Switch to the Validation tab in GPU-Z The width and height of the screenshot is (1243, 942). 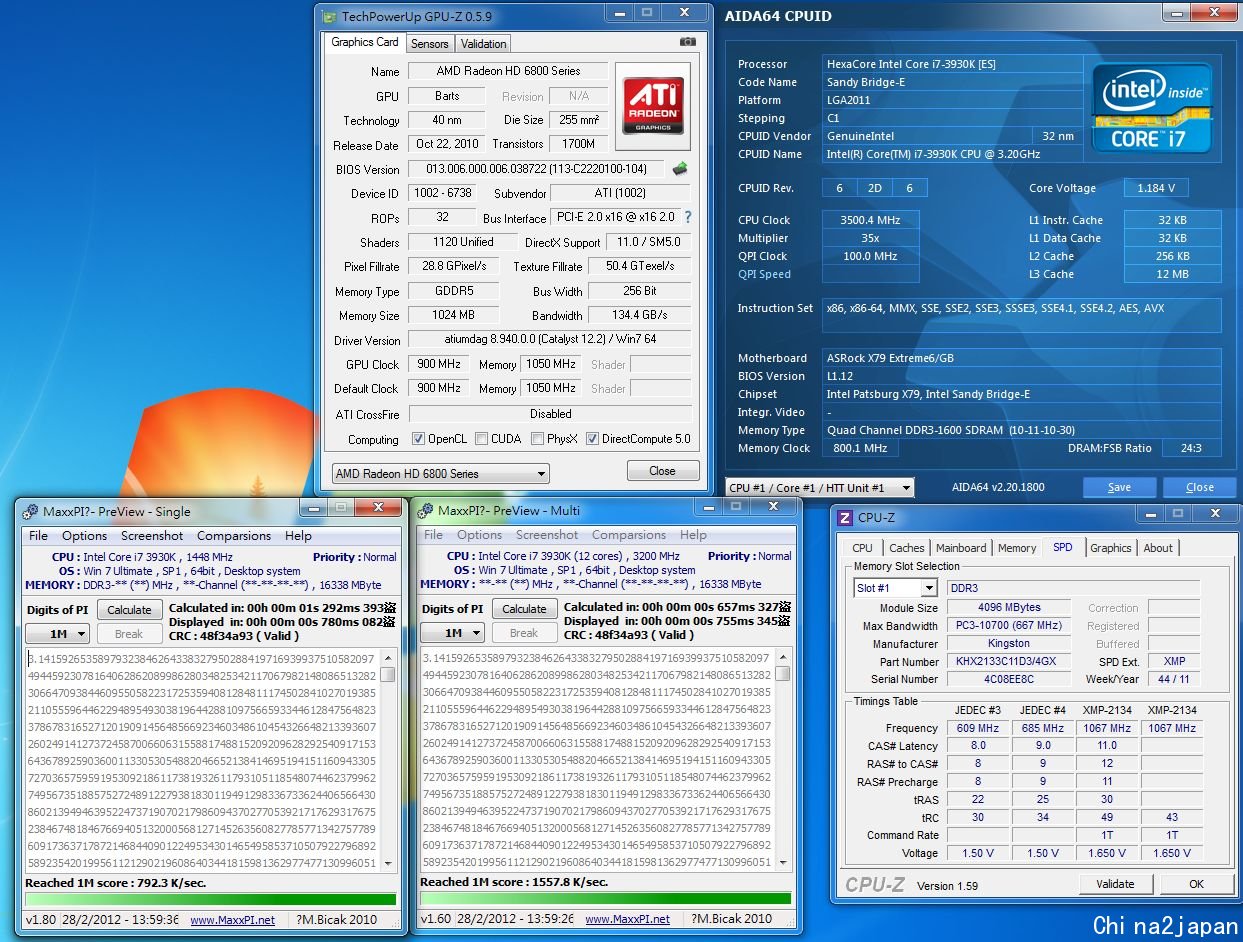pos(484,44)
